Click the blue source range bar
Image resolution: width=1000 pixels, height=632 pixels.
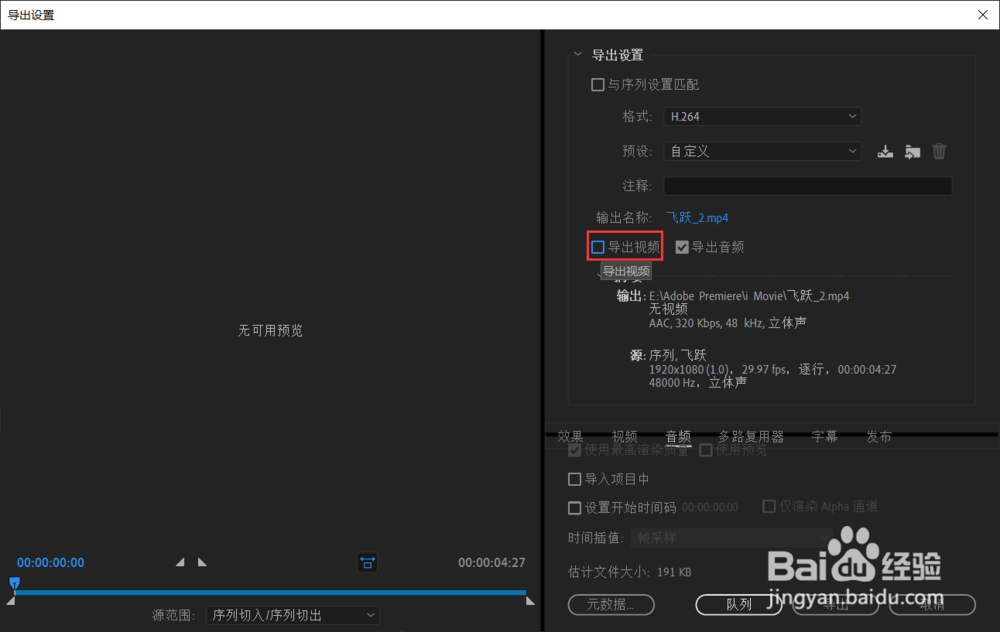pyautogui.click(x=270, y=593)
